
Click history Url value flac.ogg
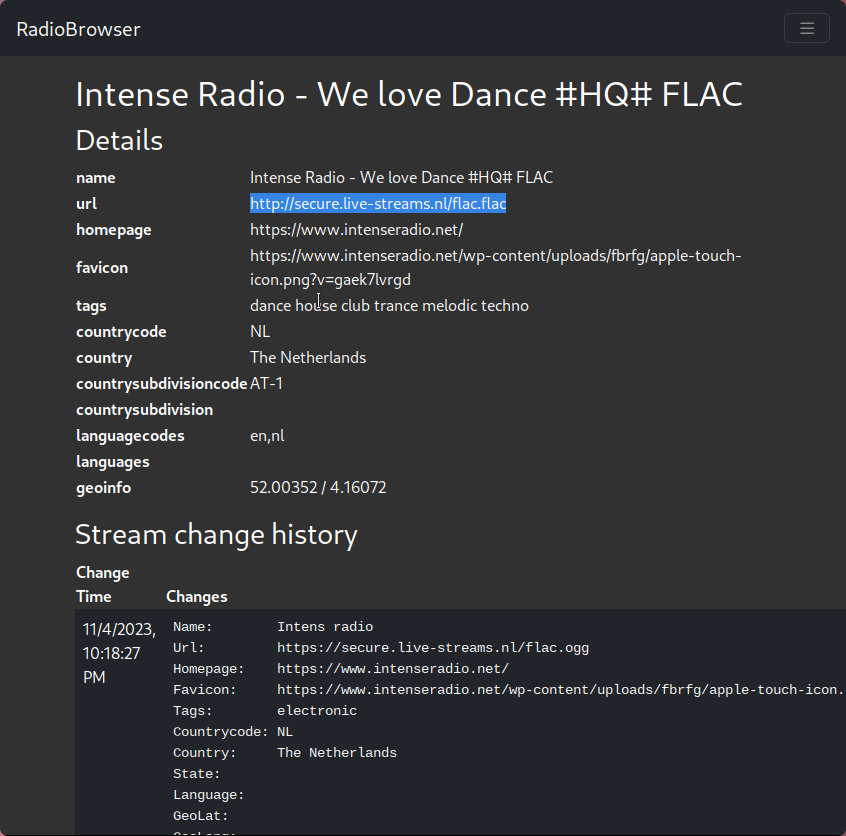click(x=433, y=648)
